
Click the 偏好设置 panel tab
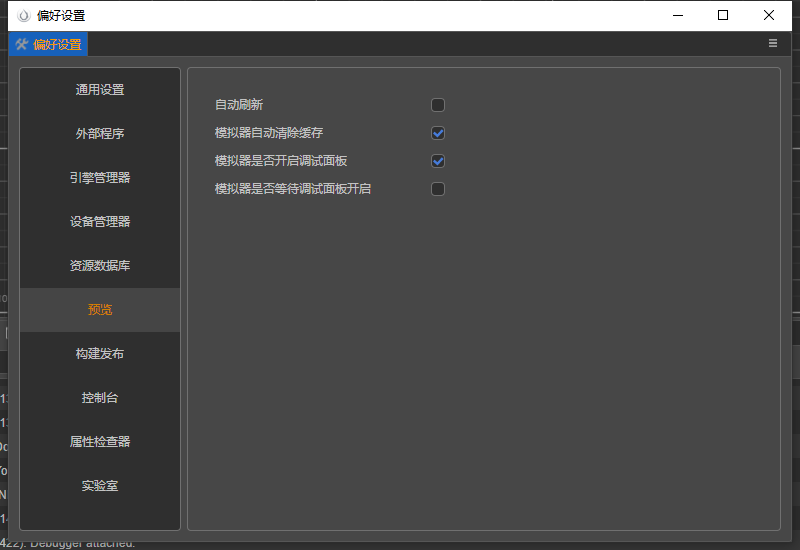tap(48, 44)
